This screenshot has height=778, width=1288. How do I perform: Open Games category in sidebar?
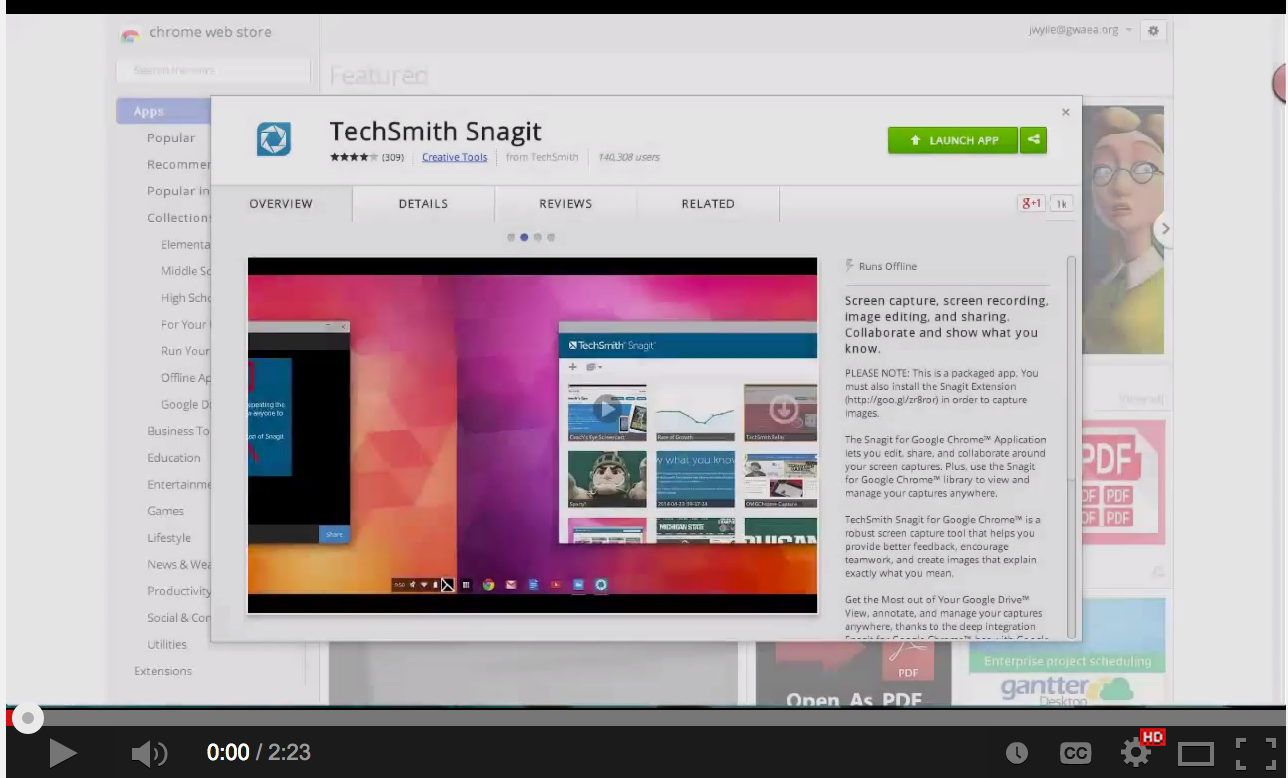click(165, 511)
